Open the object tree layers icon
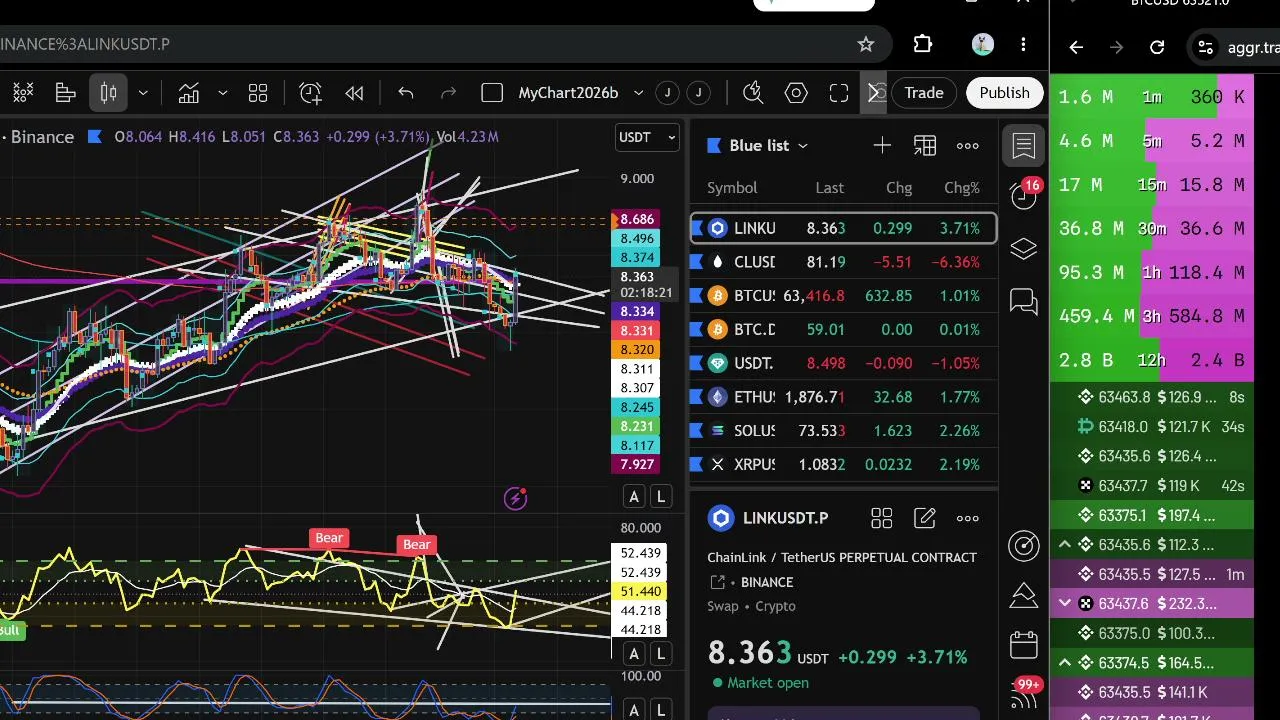Viewport: 1280px width, 720px height. click(x=1024, y=249)
